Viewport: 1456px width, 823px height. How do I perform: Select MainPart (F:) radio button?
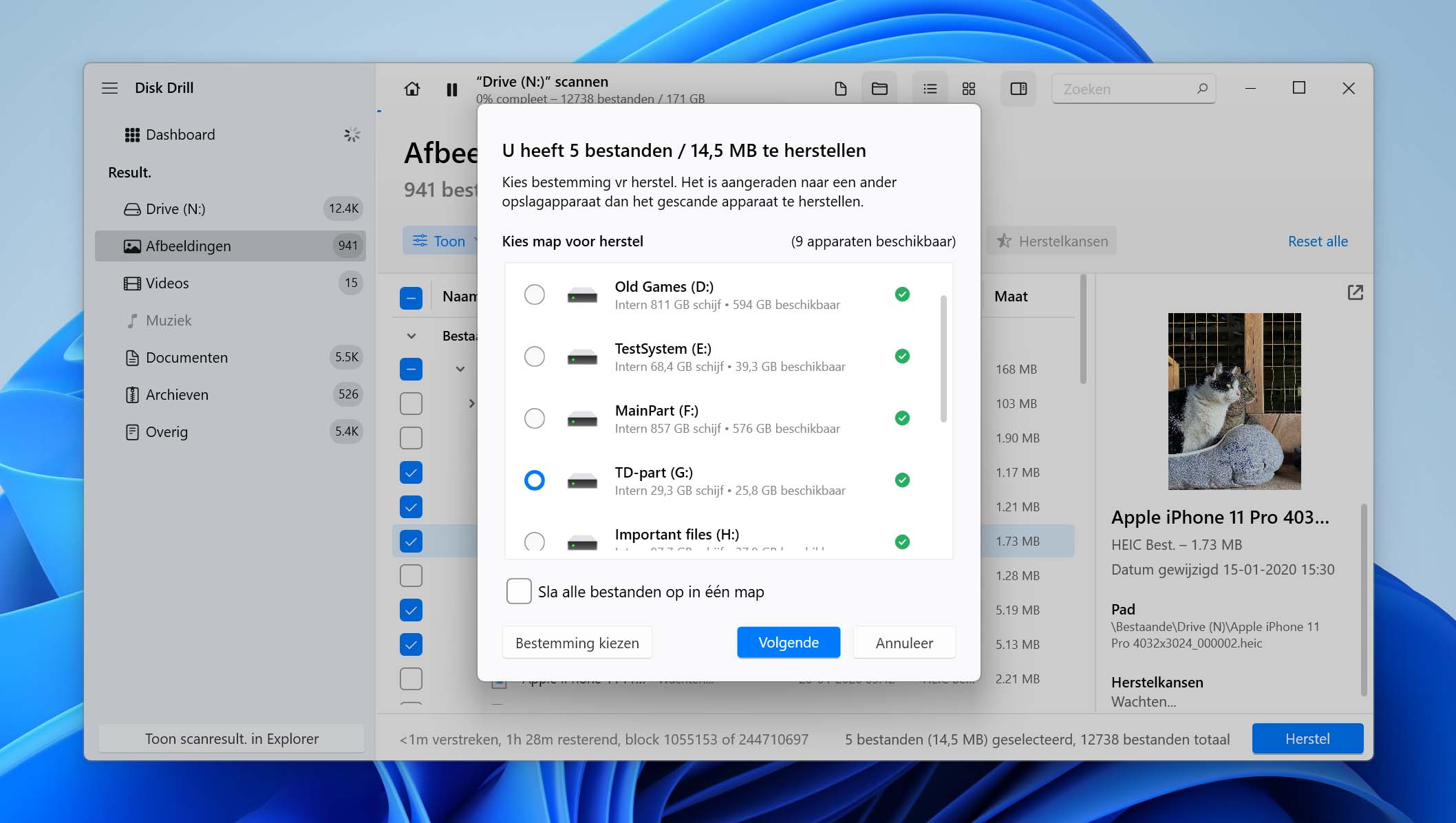pos(535,418)
